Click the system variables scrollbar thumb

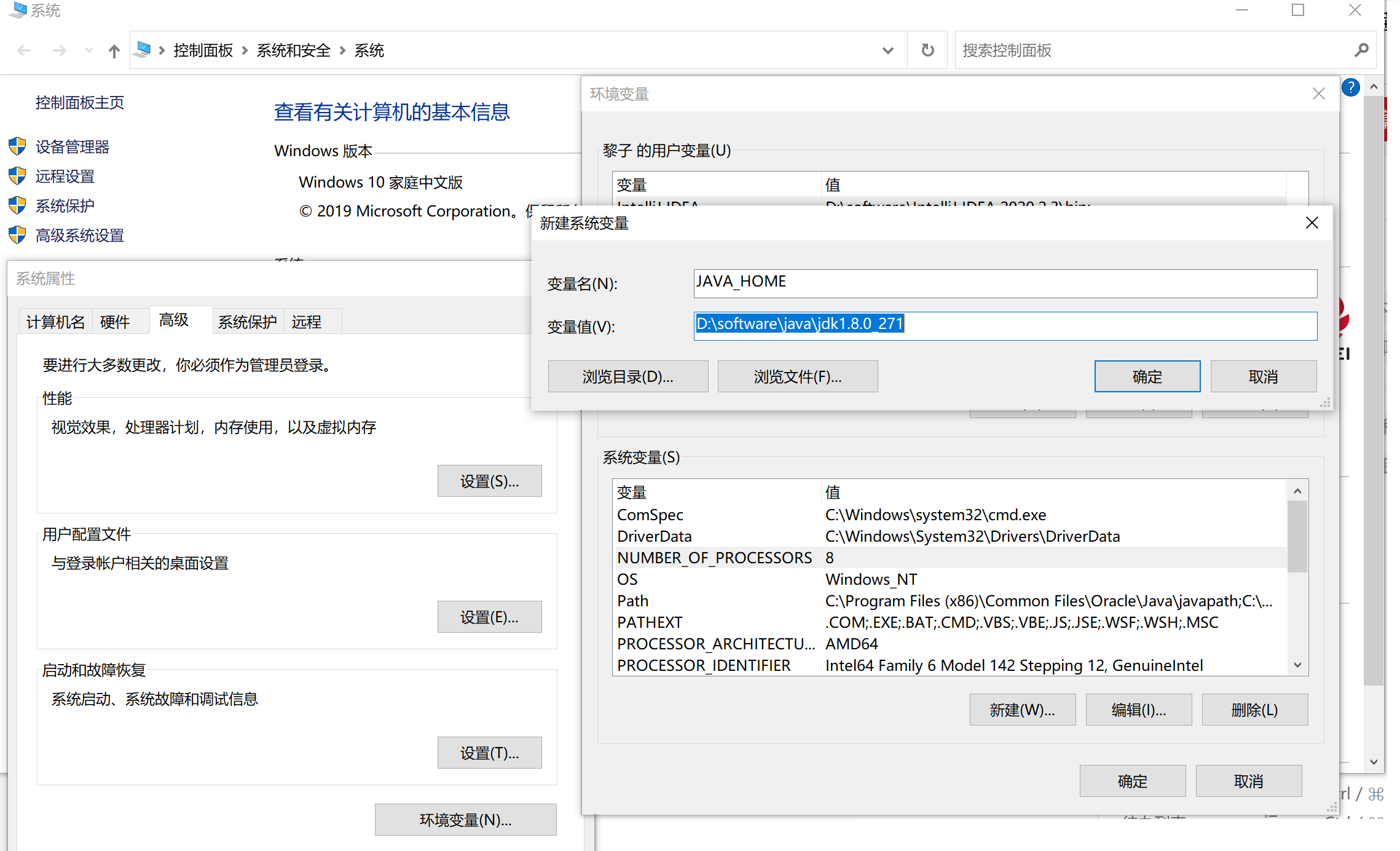[1297, 536]
